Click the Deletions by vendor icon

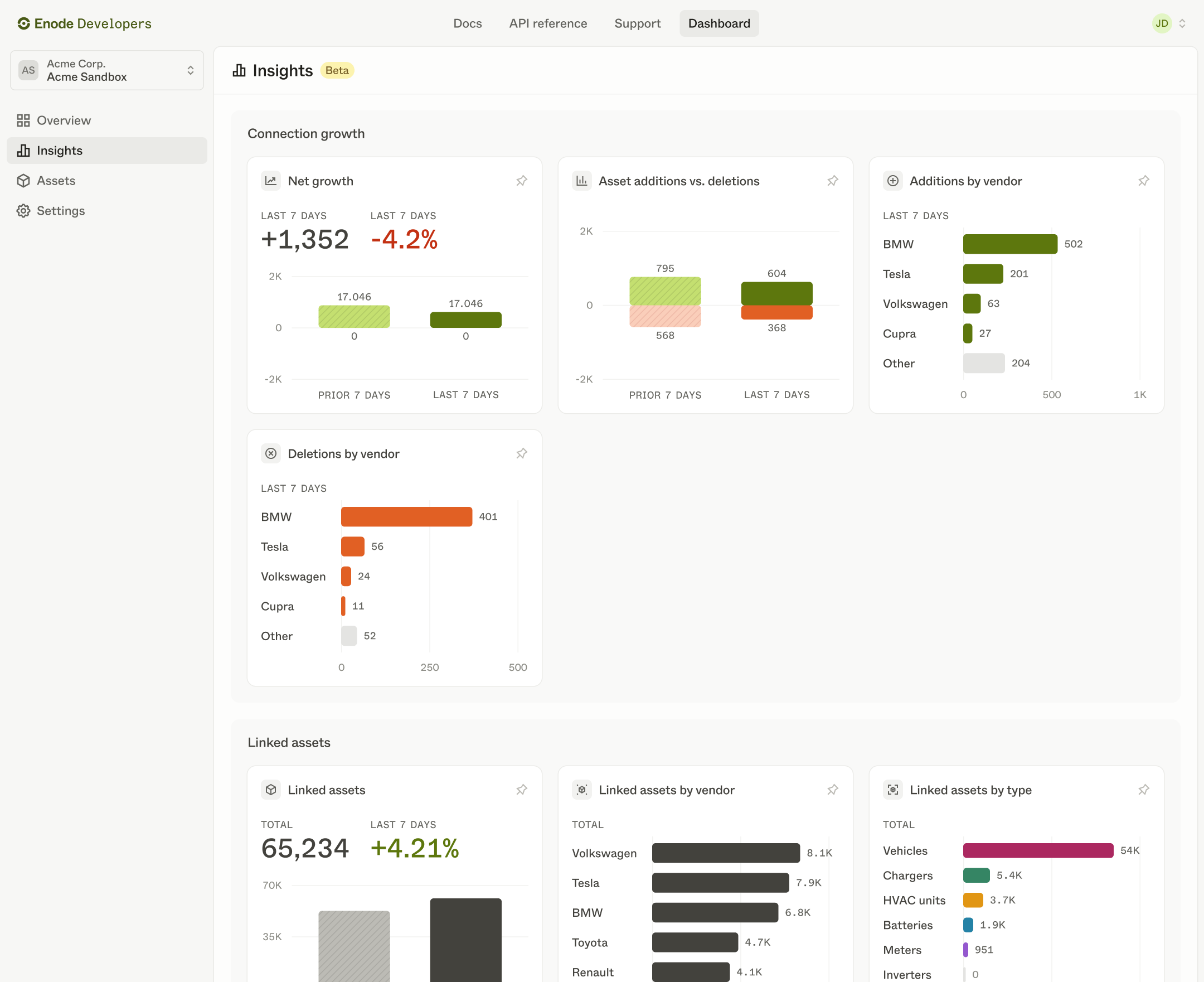[271, 453]
